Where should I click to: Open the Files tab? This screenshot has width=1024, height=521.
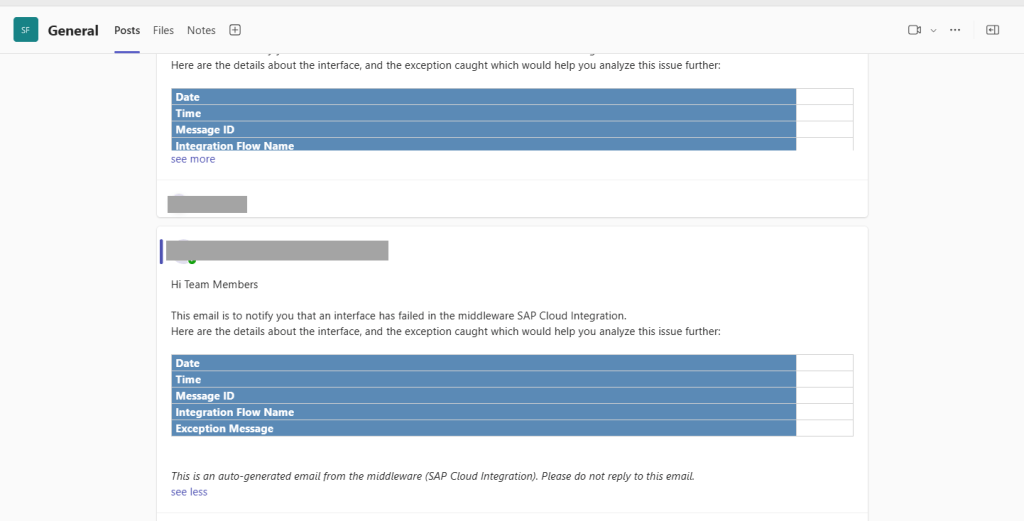coord(163,30)
